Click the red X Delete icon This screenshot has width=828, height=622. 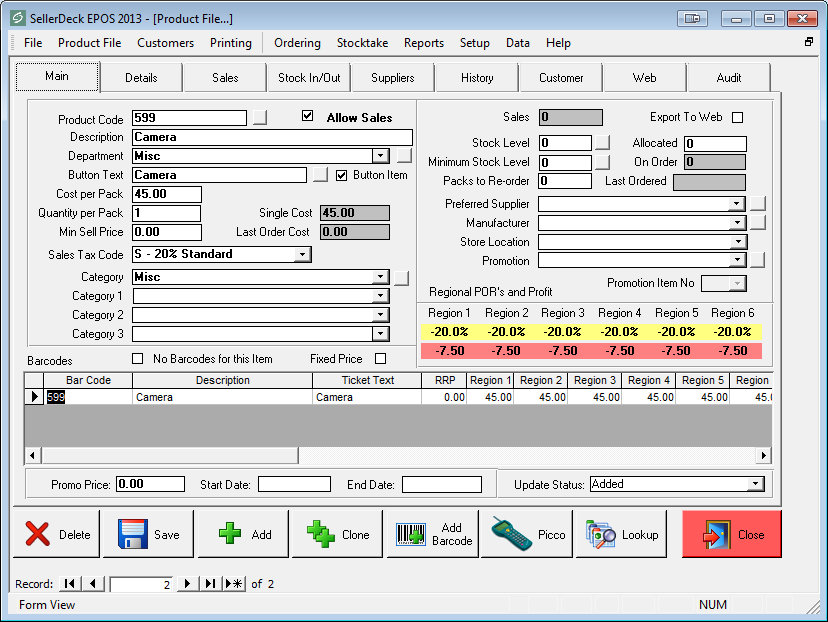(38, 534)
